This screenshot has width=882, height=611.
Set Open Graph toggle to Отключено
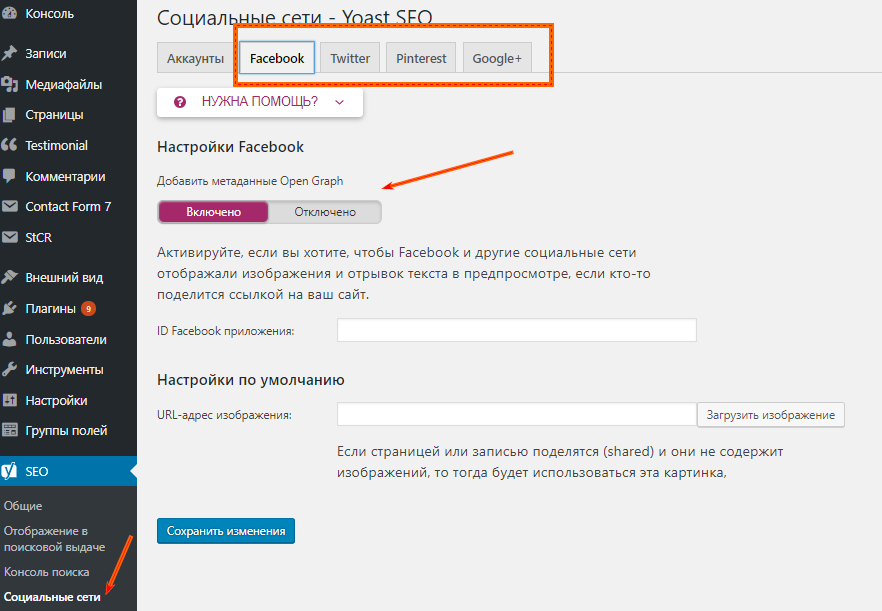pyautogui.click(x=325, y=212)
